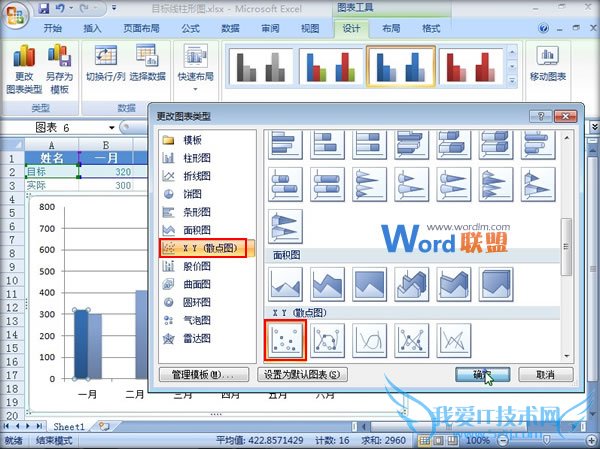Click 取消 (Cancel) button in dialog
The height and width of the screenshot is (449, 600).
[x=546, y=374]
